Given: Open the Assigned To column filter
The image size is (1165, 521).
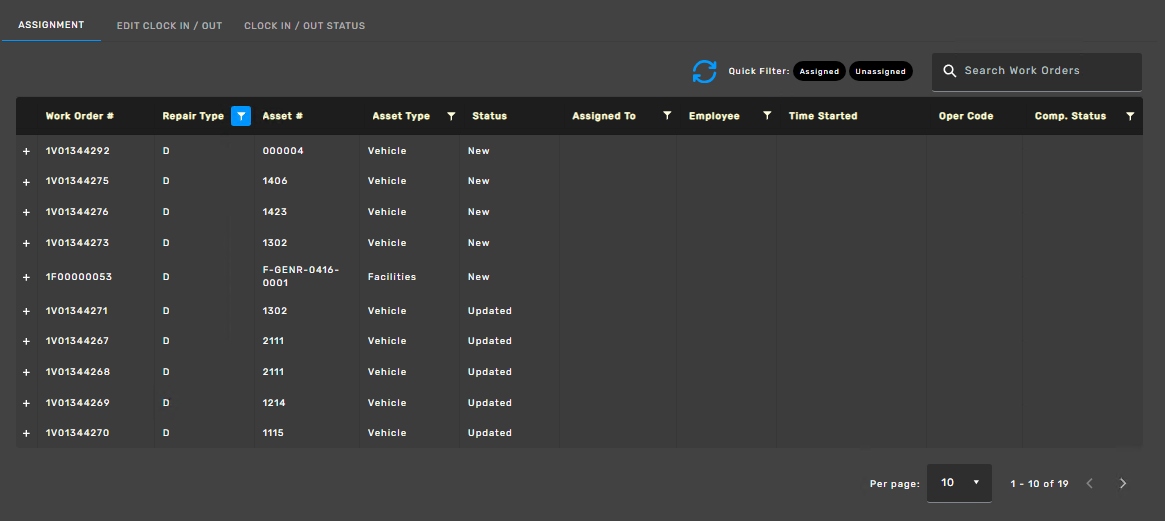Looking at the screenshot, I should [667, 116].
